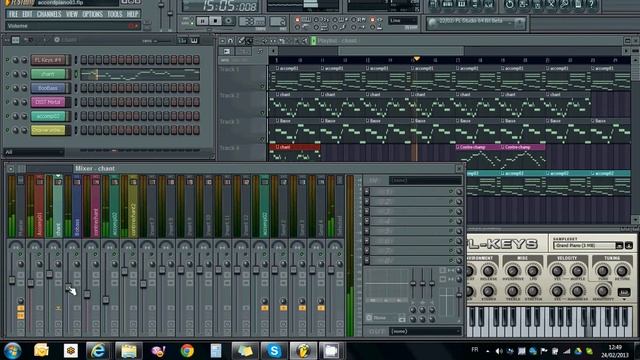Open the Line snap dropdown
This screenshot has height=360, width=640.
click(402, 21)
